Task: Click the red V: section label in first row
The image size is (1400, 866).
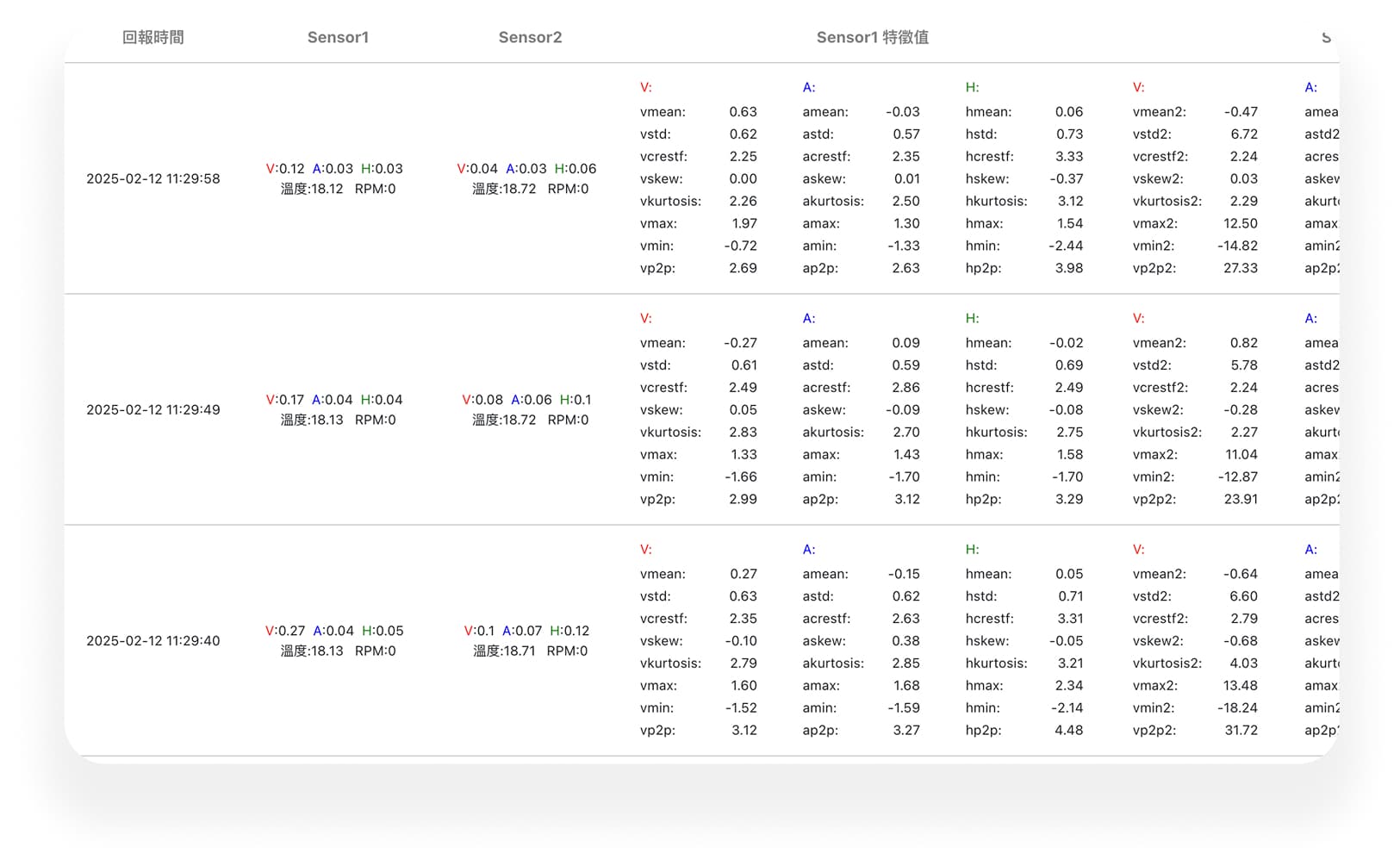Action: pyautogui.click(x=644, y=87)
